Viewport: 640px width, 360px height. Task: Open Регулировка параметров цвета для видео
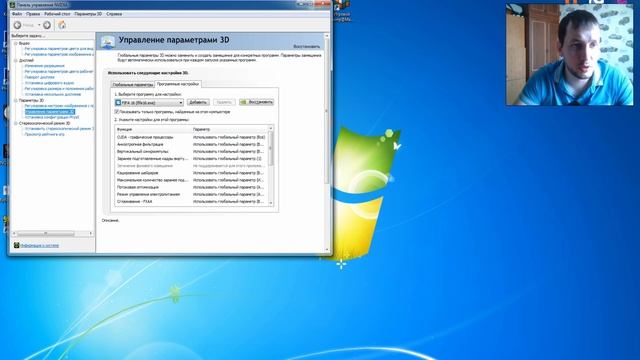pos(59,49)
